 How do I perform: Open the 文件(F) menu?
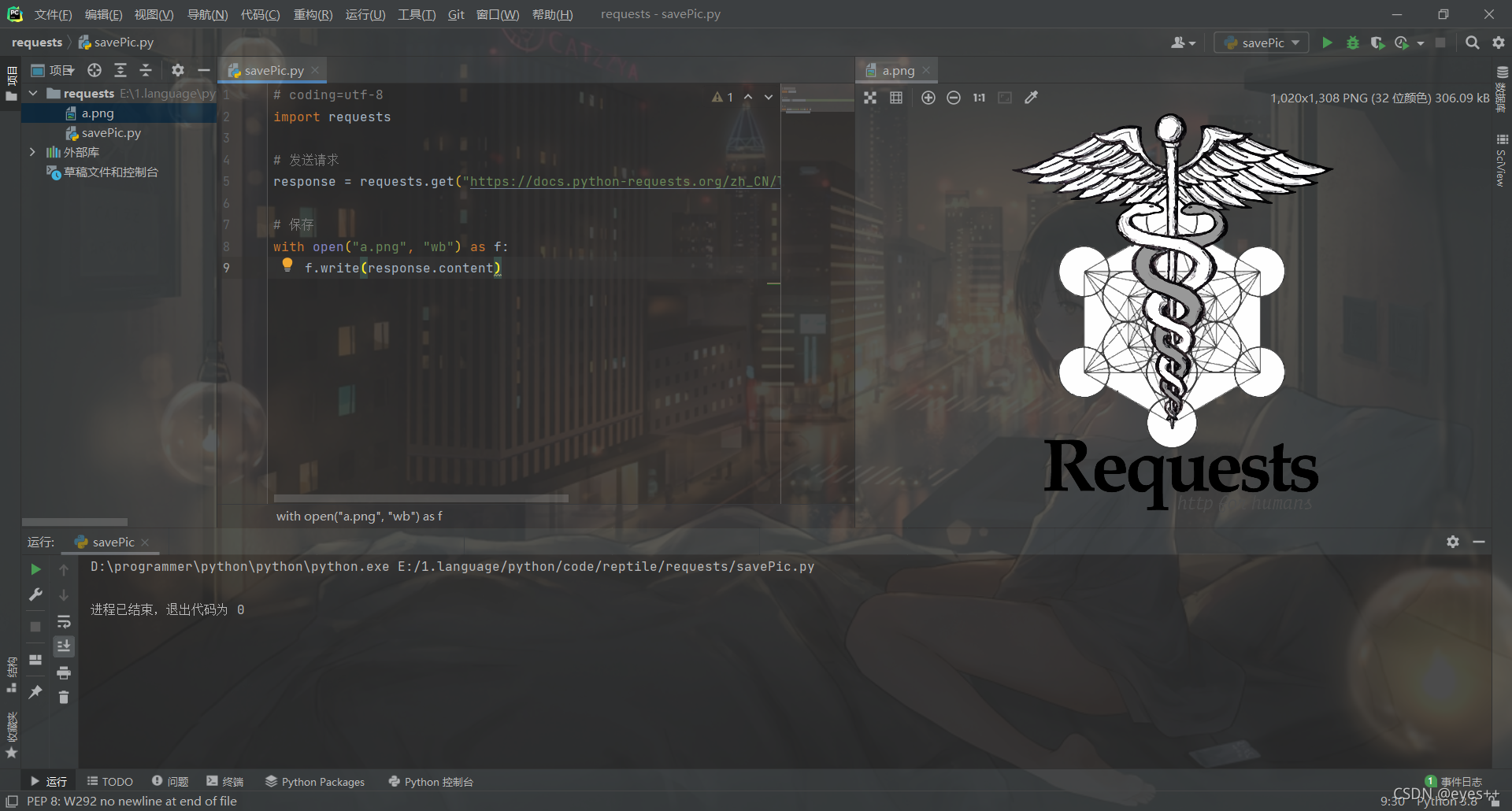click(53, 14)
